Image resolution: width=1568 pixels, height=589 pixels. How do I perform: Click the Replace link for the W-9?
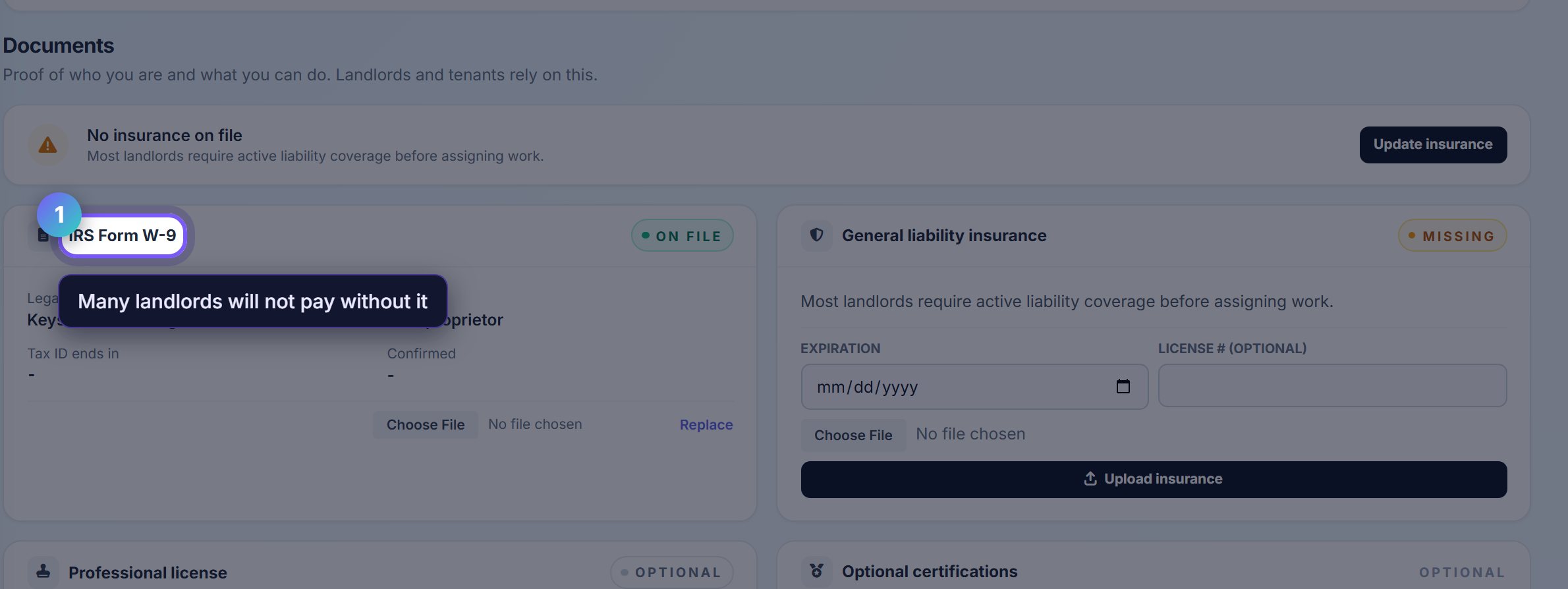click(x=706, y=425)
